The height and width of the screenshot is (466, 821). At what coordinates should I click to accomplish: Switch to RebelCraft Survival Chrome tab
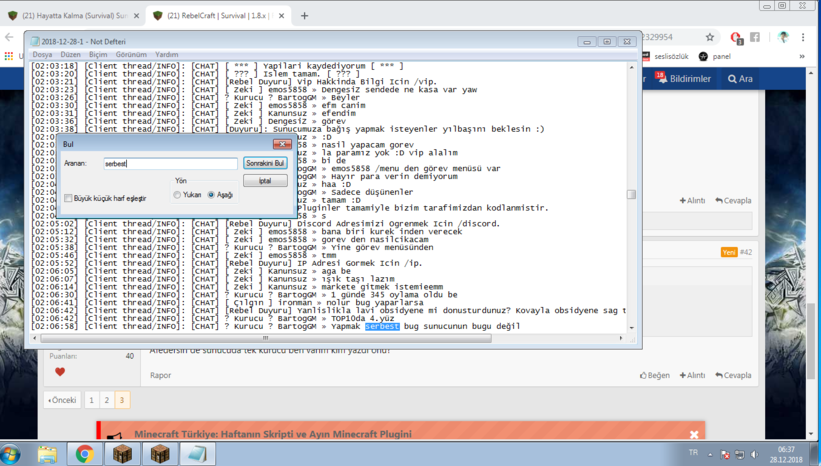tap(217, 16)
